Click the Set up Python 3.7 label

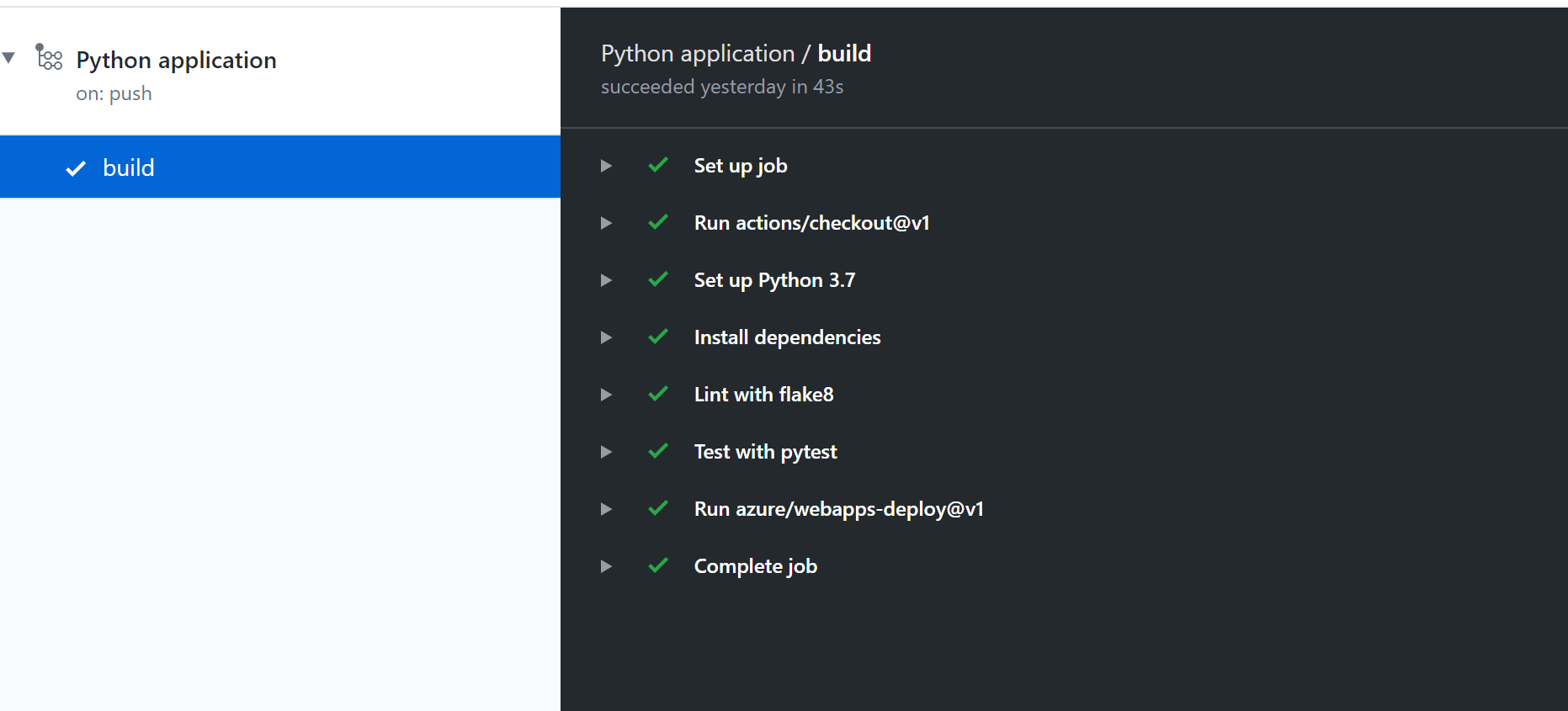774,280
